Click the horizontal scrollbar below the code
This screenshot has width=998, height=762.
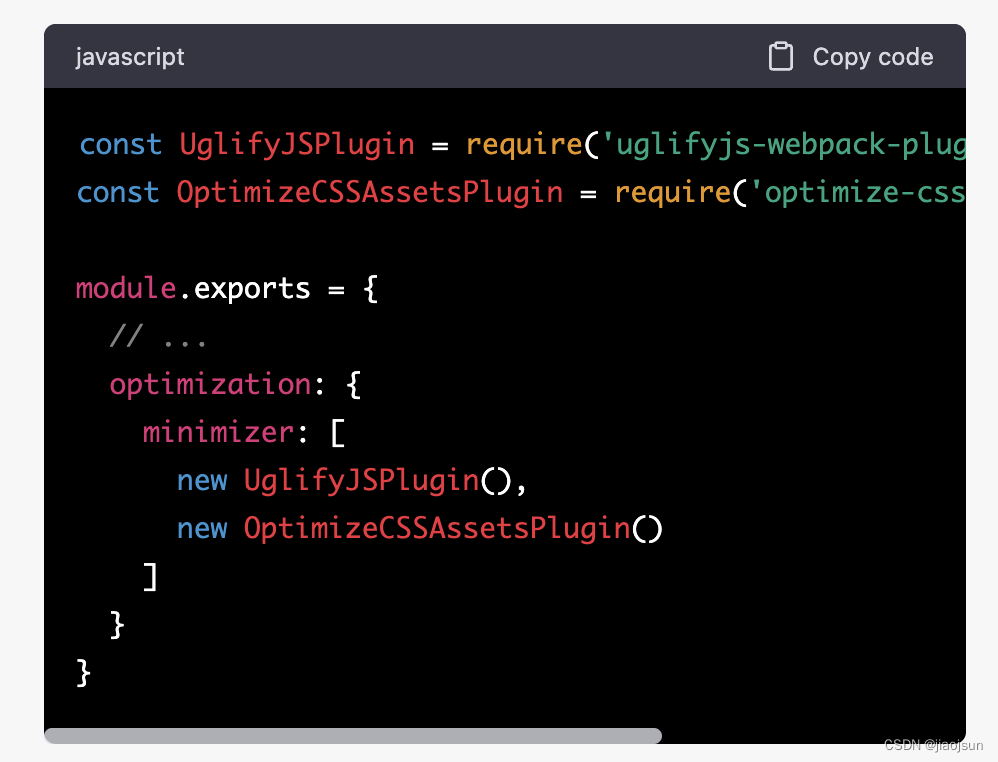click(x=355, y=735)
